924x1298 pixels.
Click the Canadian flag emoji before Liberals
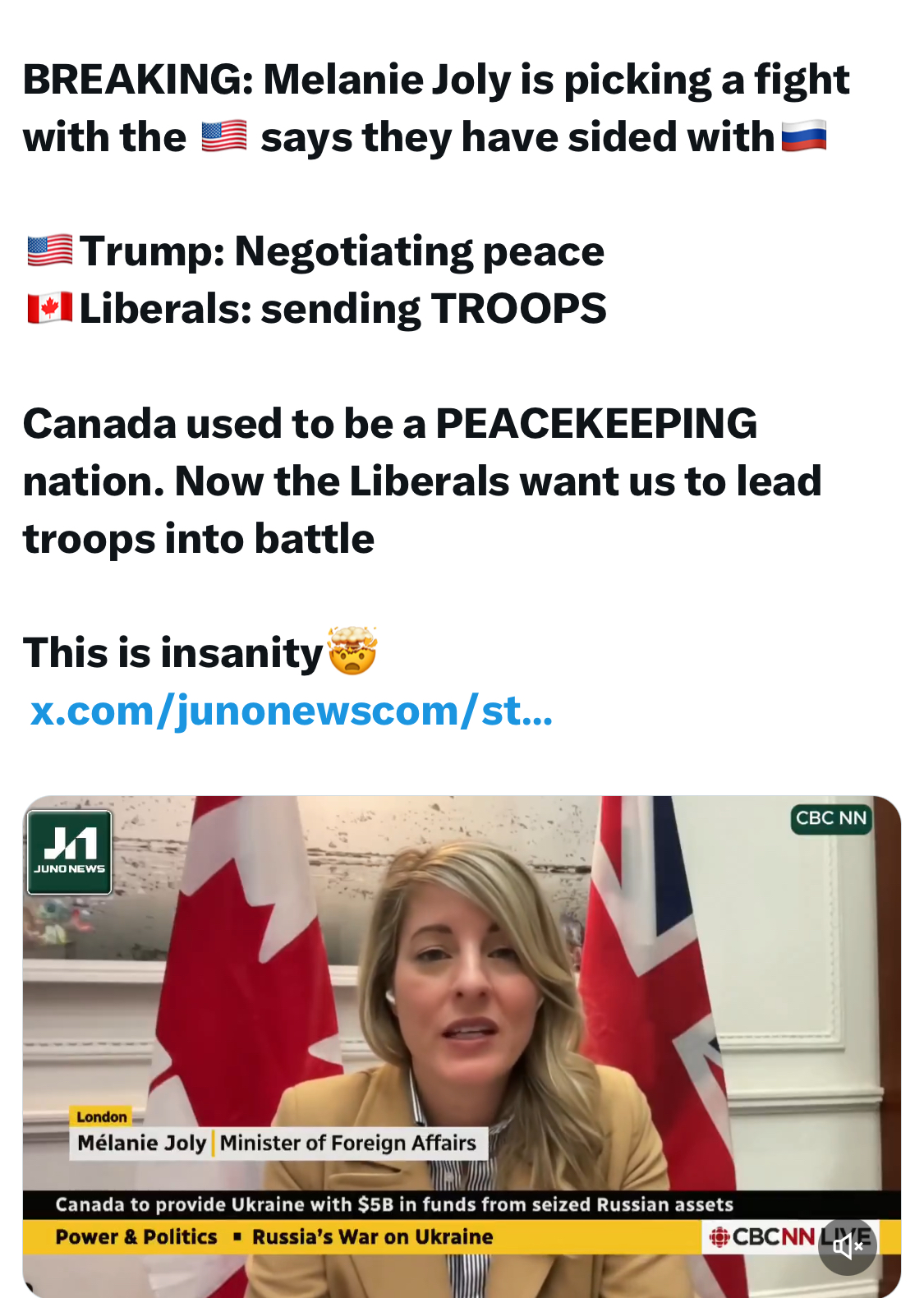pos(49,308)
